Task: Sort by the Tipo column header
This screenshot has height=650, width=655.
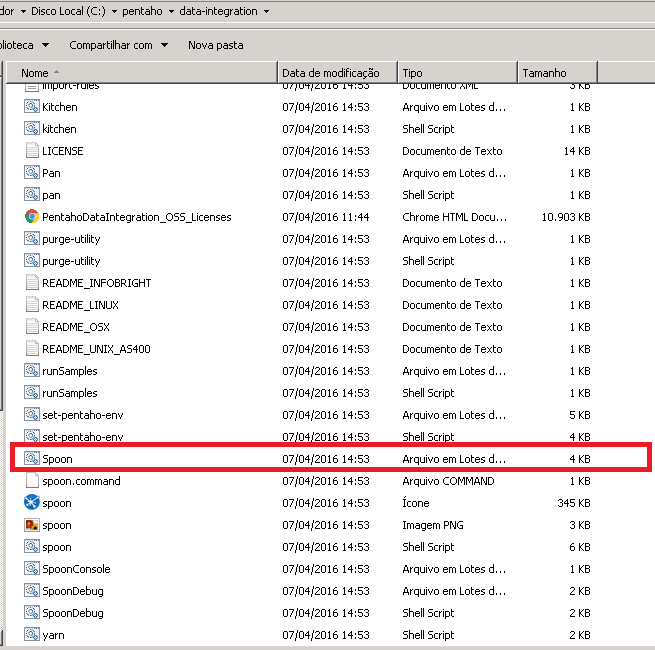Action: coord(457,73)
